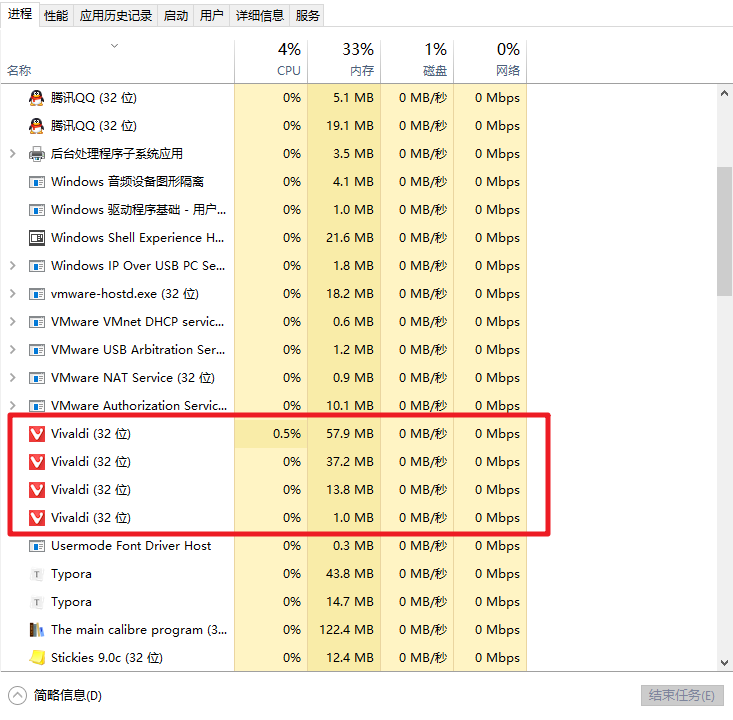
Task: Click the calibre books icon
Action: (x=37, y=630)
